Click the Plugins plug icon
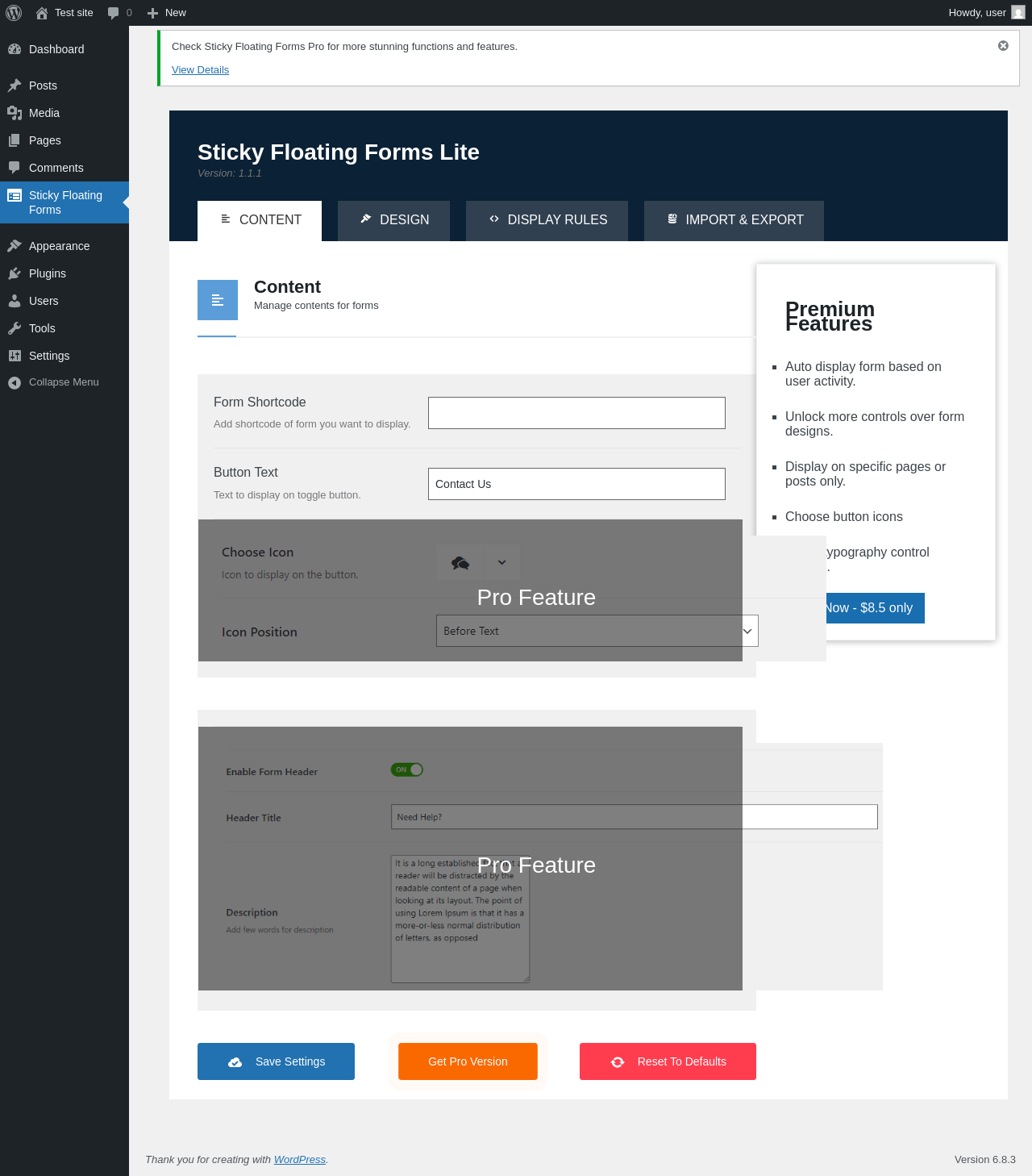This screenshot has height=1176, width=1032. [x=15, y=273]
